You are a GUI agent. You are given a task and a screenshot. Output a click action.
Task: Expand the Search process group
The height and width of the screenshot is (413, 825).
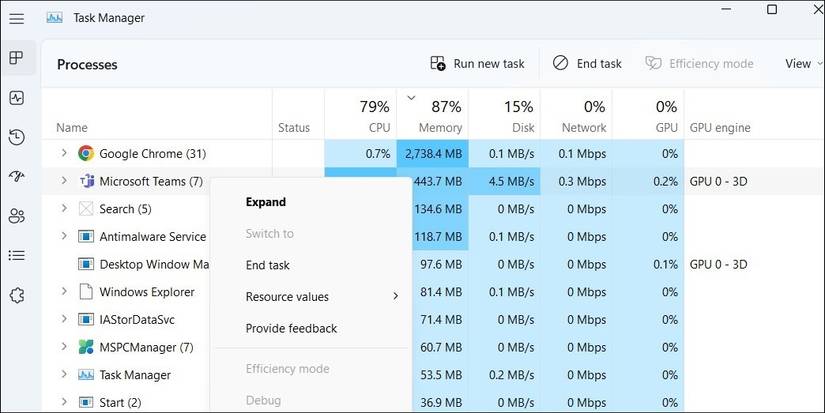(64, 209)
